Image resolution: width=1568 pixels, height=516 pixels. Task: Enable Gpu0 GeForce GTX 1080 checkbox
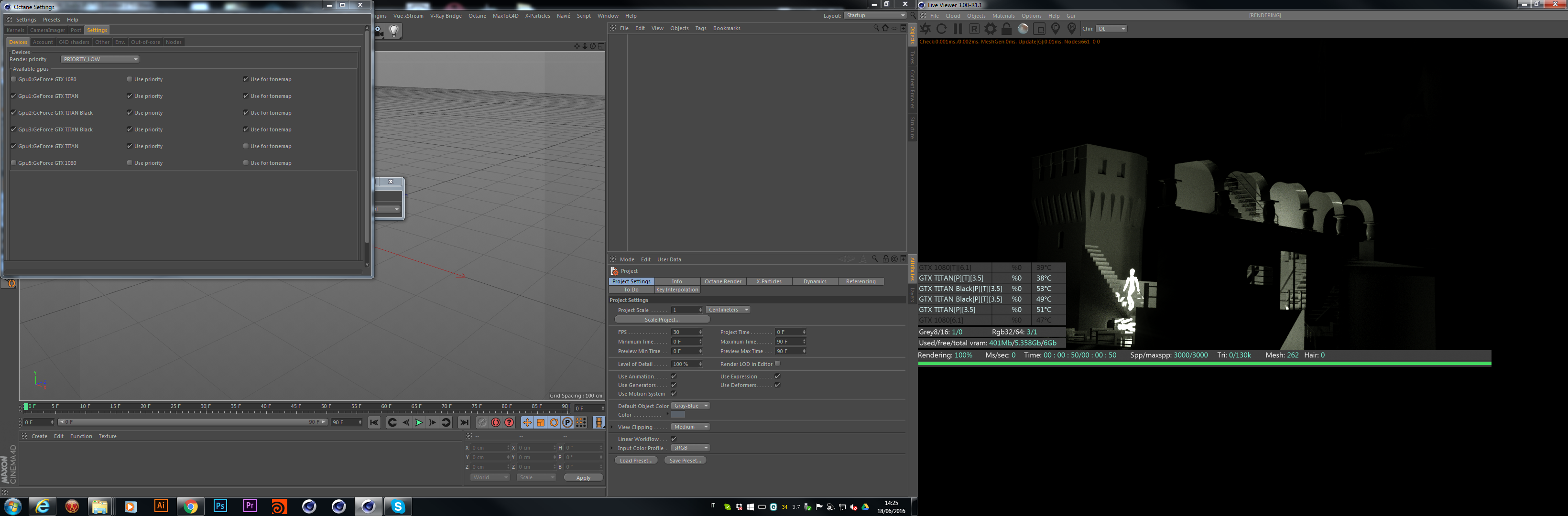click(14, 79)
